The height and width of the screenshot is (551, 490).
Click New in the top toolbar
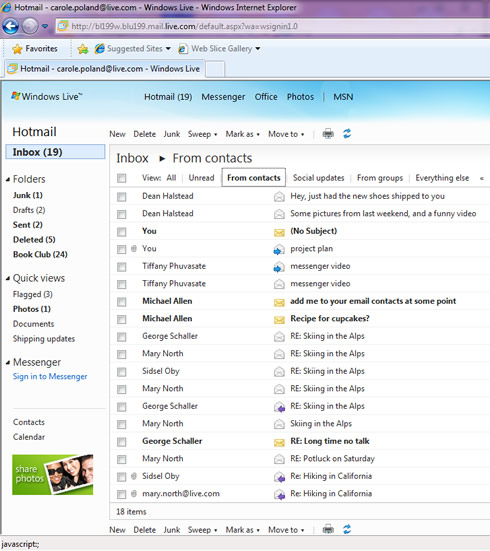[x=117, y=134]
